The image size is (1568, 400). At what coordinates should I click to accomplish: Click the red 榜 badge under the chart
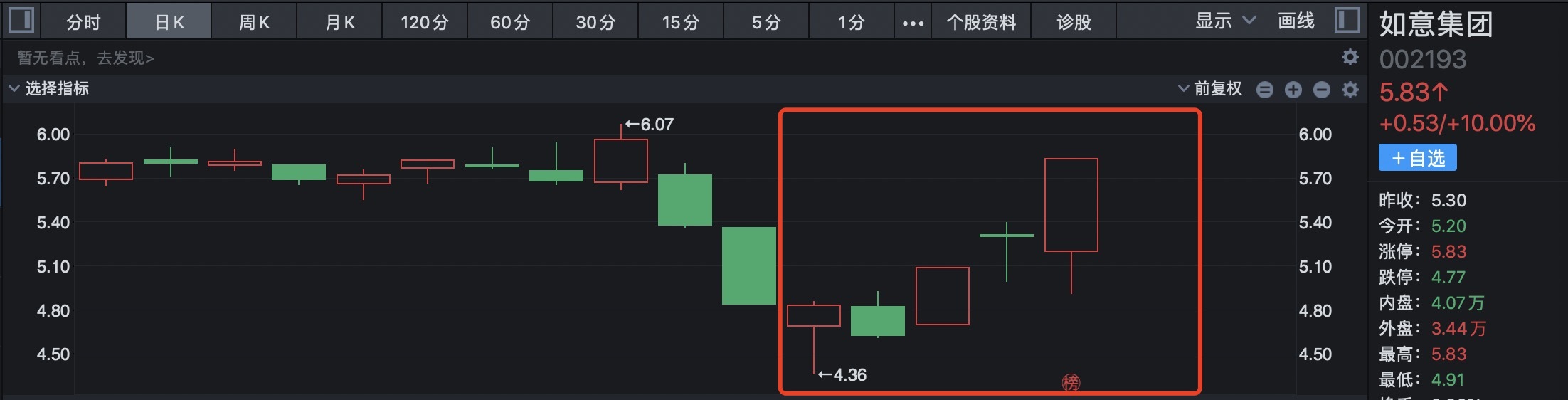pyautogui.click(x=1071, y=383)
